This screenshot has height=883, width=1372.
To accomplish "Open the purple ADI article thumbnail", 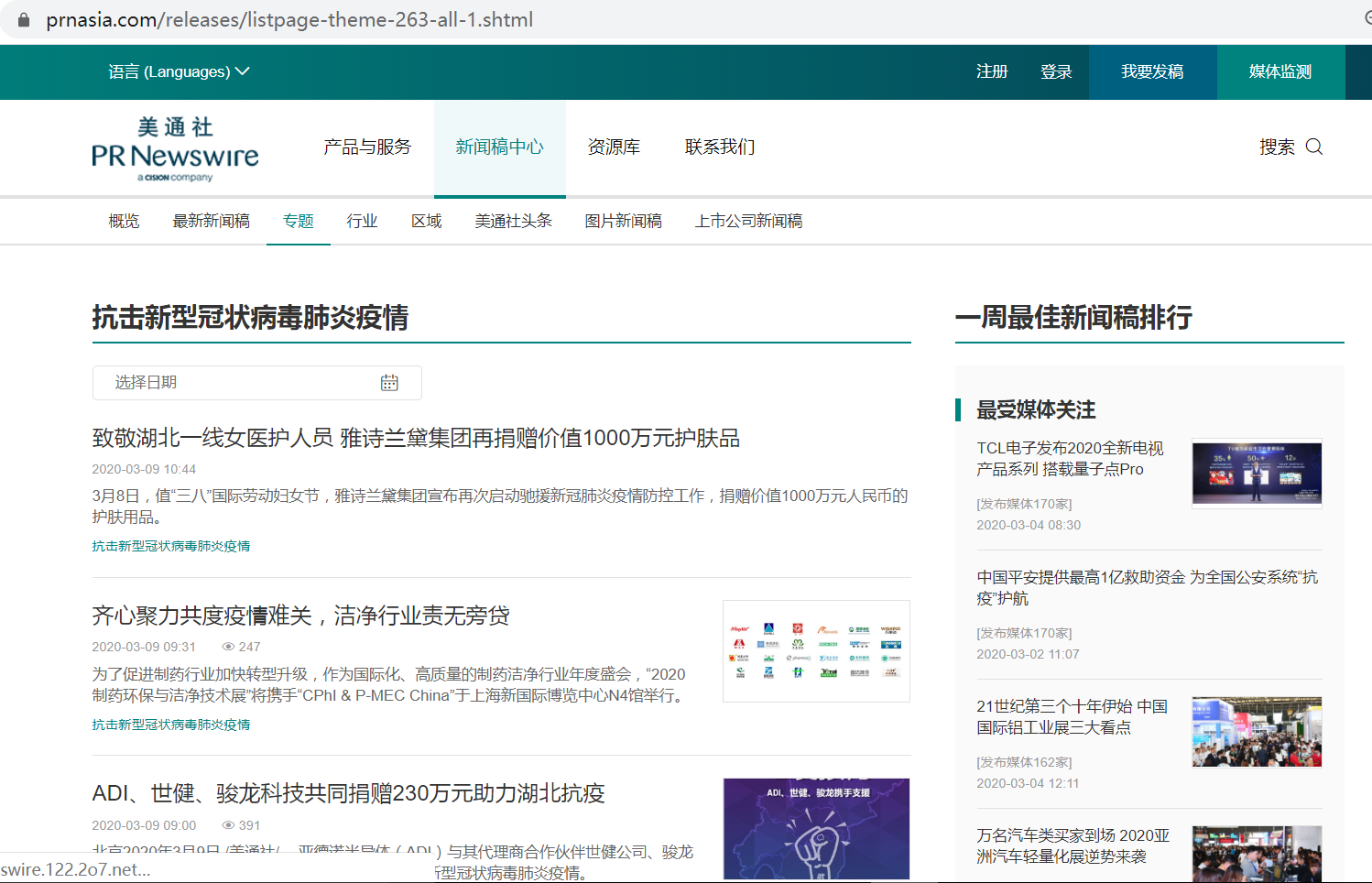I will [816, 828].
